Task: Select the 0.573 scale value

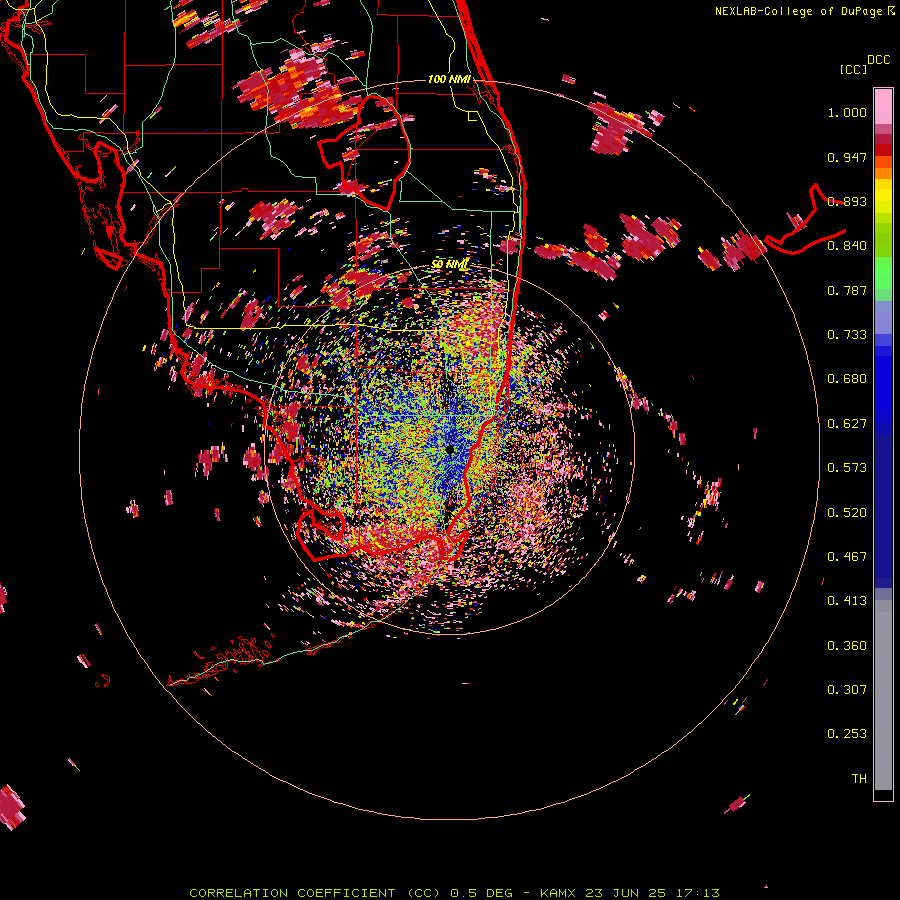Action: coord(847,468)
